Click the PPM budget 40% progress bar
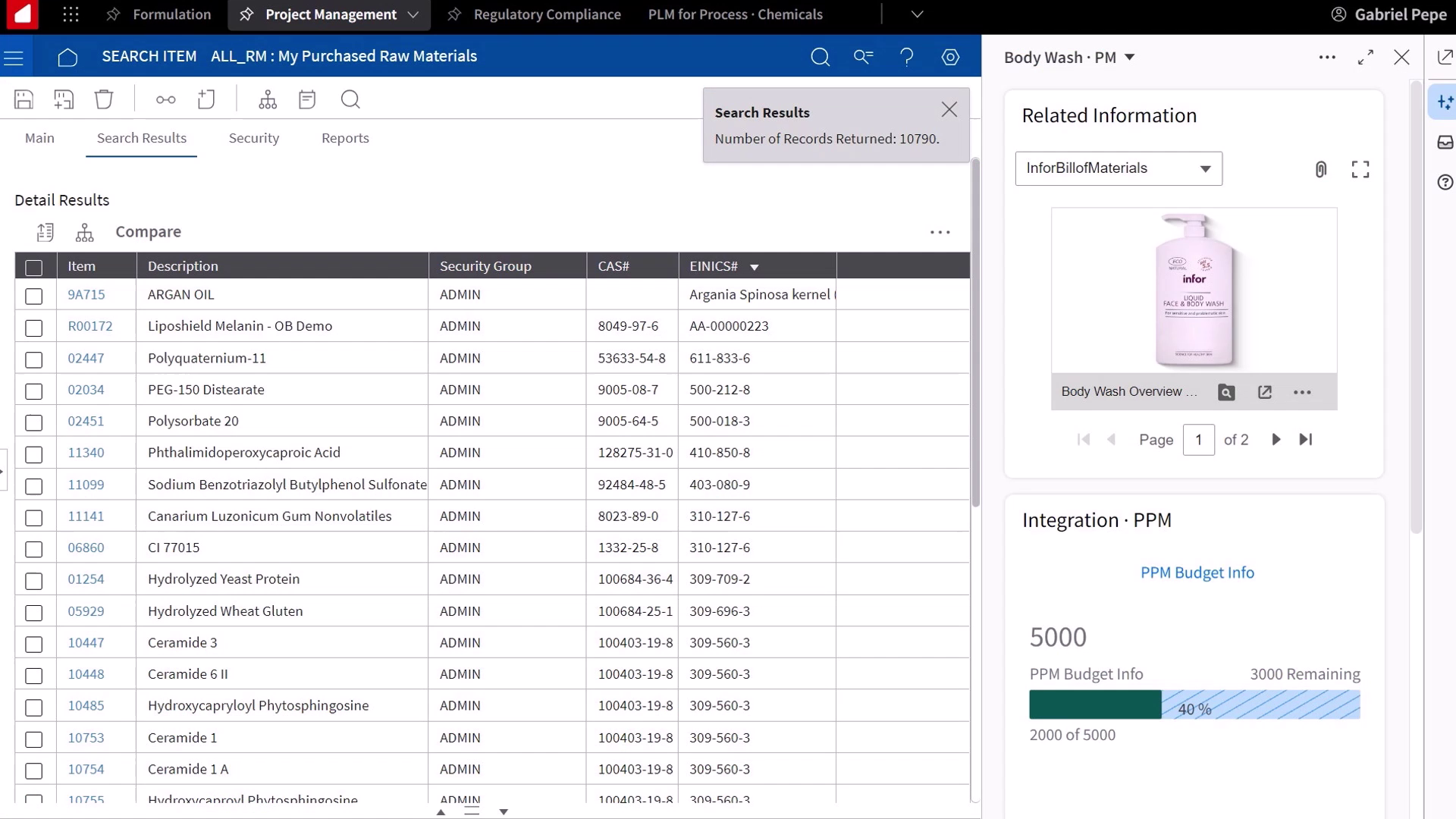Screen dimensions: 1456x819 [x=1194, y=704]
